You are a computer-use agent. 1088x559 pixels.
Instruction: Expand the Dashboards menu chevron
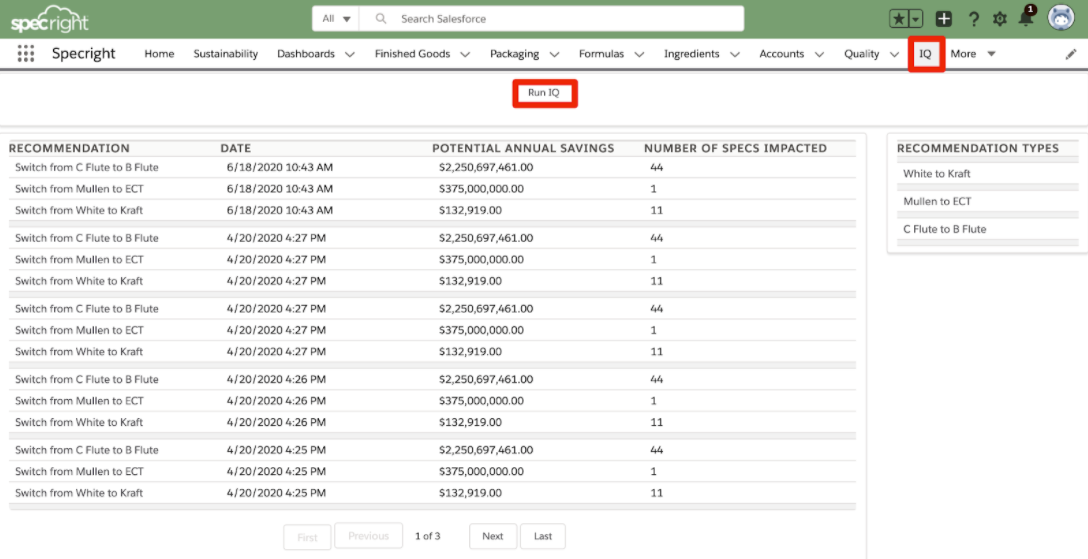click(349, 55)
